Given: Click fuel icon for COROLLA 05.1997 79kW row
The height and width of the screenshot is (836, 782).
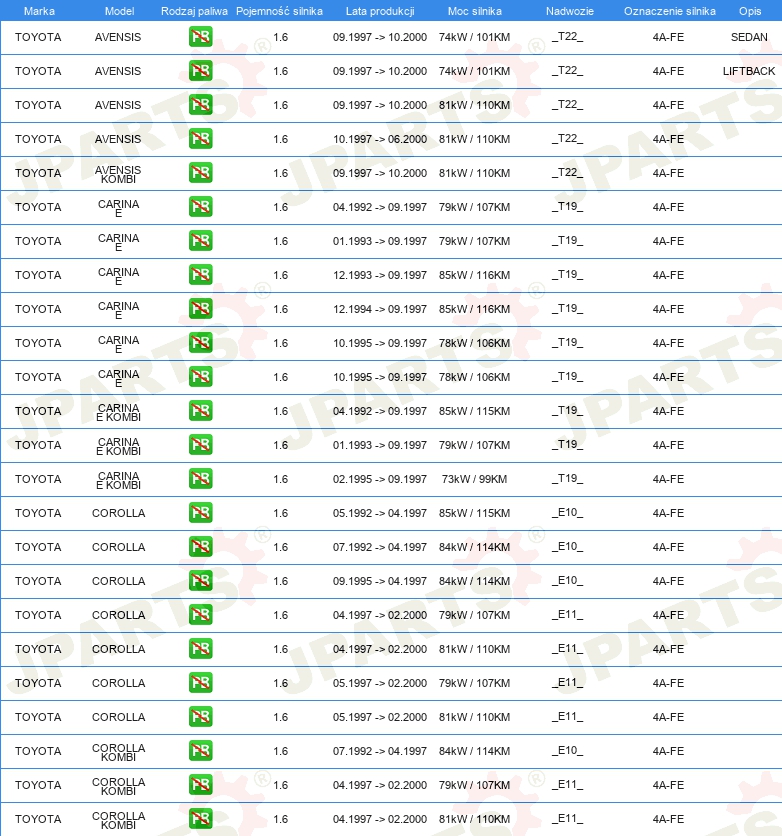Looking at the screenshot, I should tap(200, 683).
